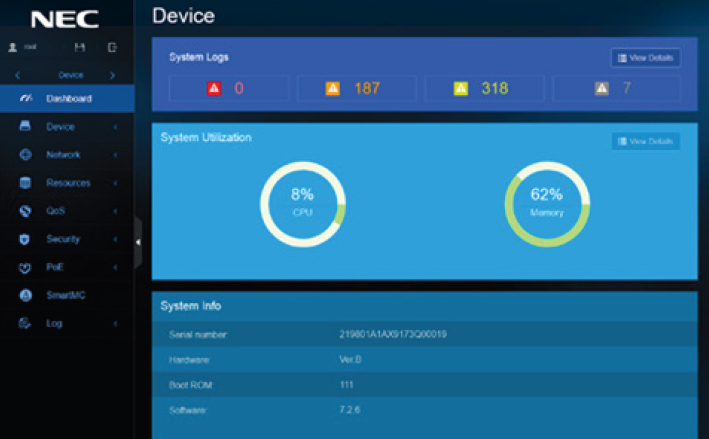Click the Boot ROM value 111
709x439 pixels.
346,385
